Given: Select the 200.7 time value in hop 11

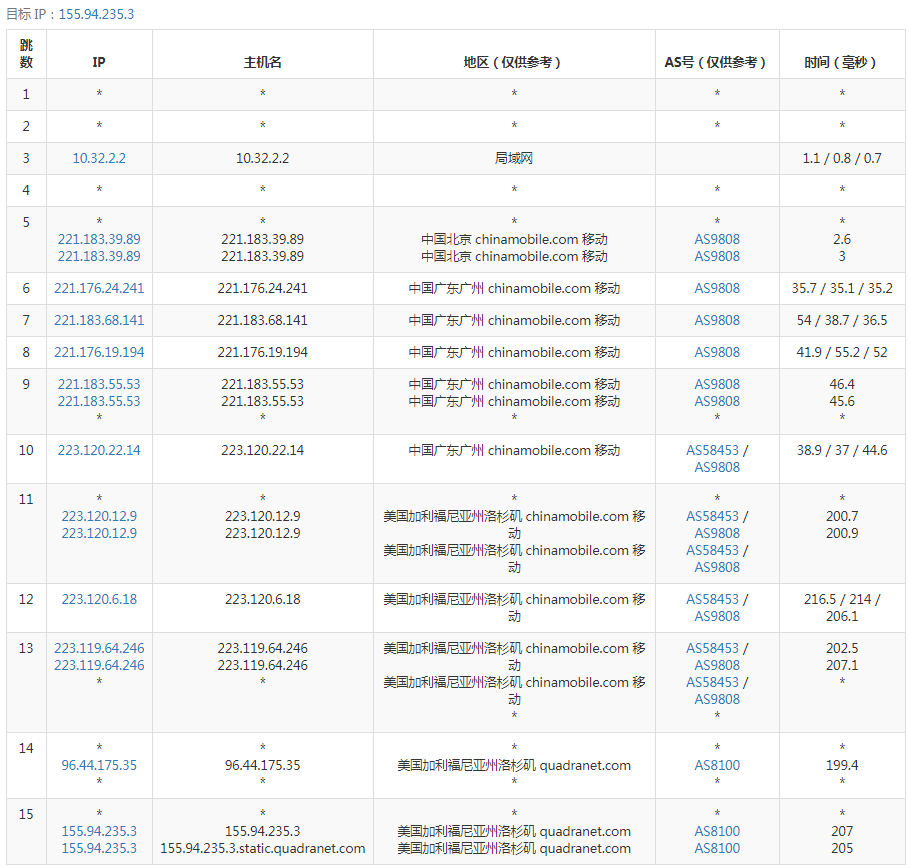Looking at the screenshot, I should pyautogui.click(x=842, y=516).
